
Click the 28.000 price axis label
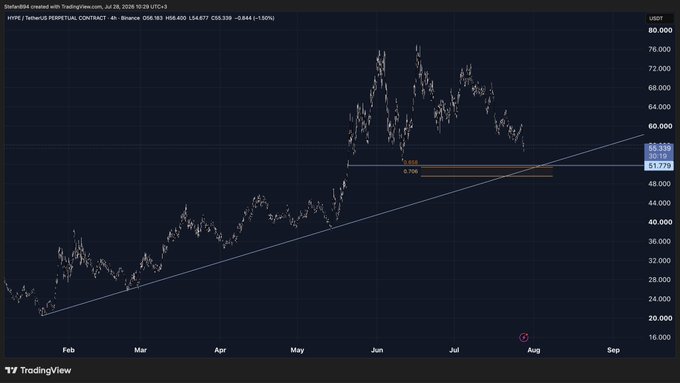(660, 280)
